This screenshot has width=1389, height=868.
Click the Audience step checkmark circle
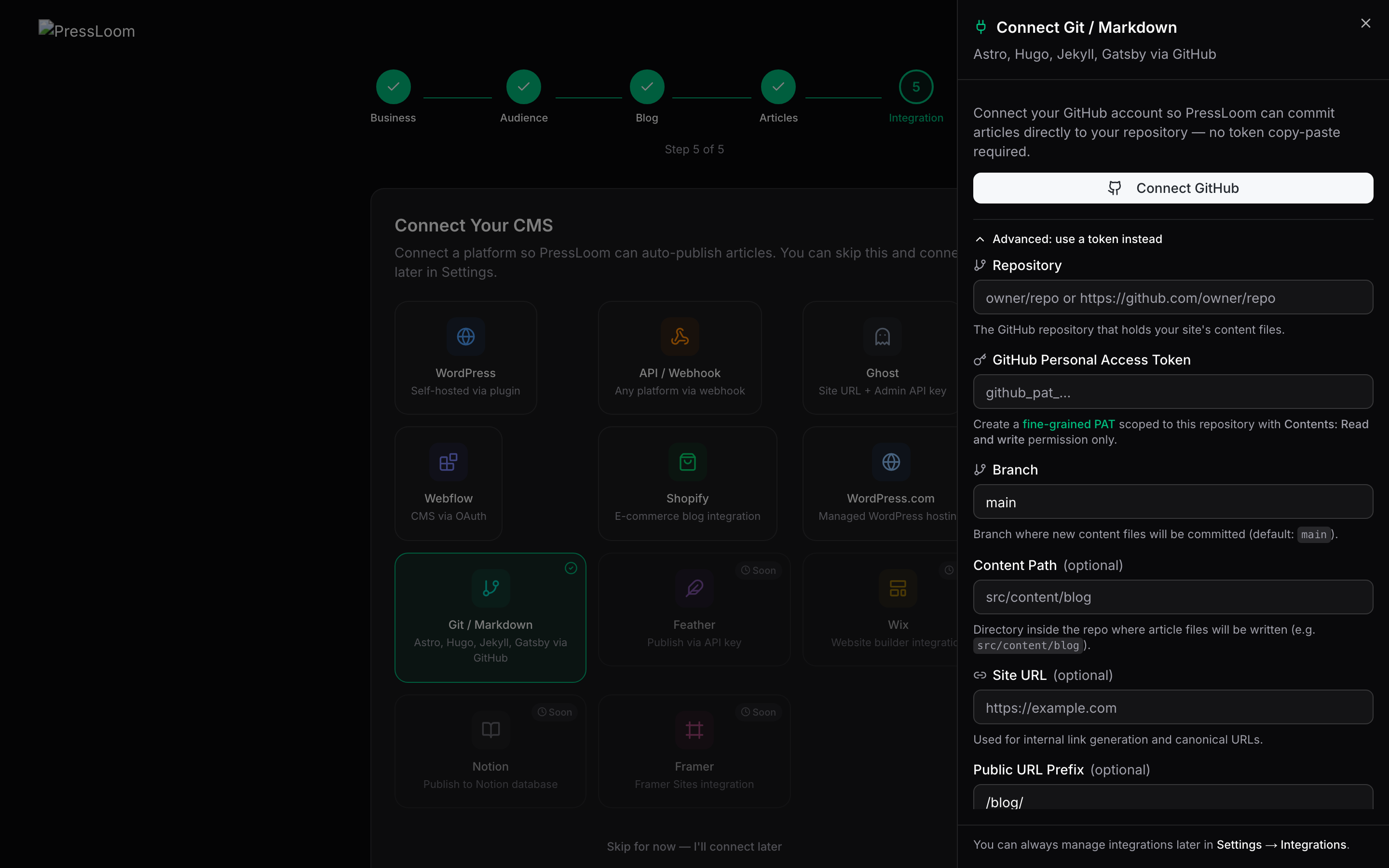click(x=523, y=87)
